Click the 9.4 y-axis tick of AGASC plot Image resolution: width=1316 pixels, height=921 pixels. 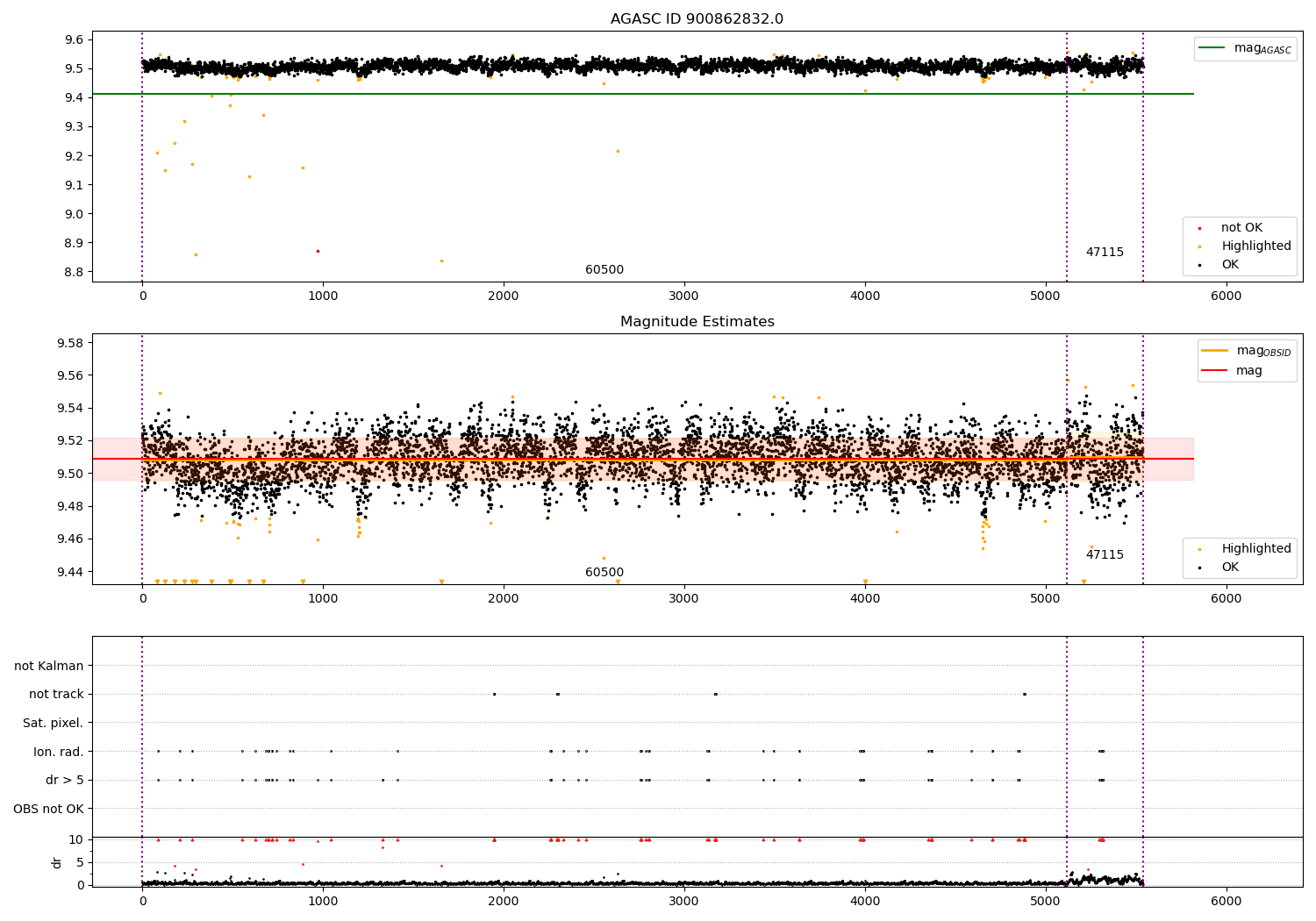pos(75,97)
